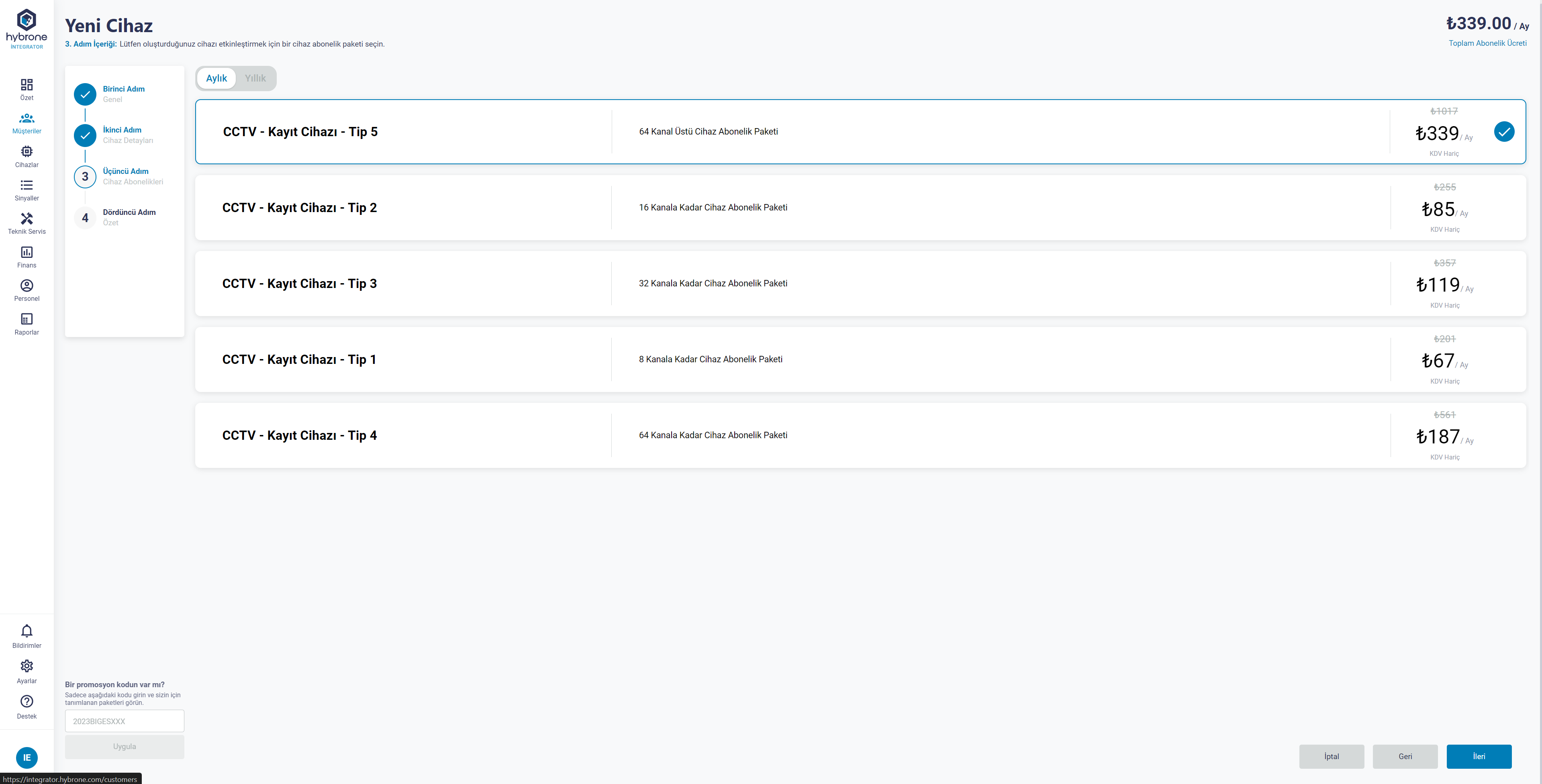1542x784 pixels.
Task: Open the Raporlar section
Action: [27, 320]
